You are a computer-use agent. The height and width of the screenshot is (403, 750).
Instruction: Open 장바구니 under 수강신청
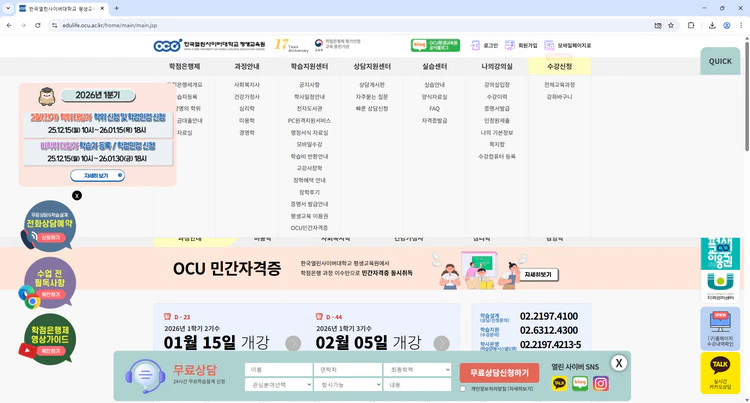(559, 97)
